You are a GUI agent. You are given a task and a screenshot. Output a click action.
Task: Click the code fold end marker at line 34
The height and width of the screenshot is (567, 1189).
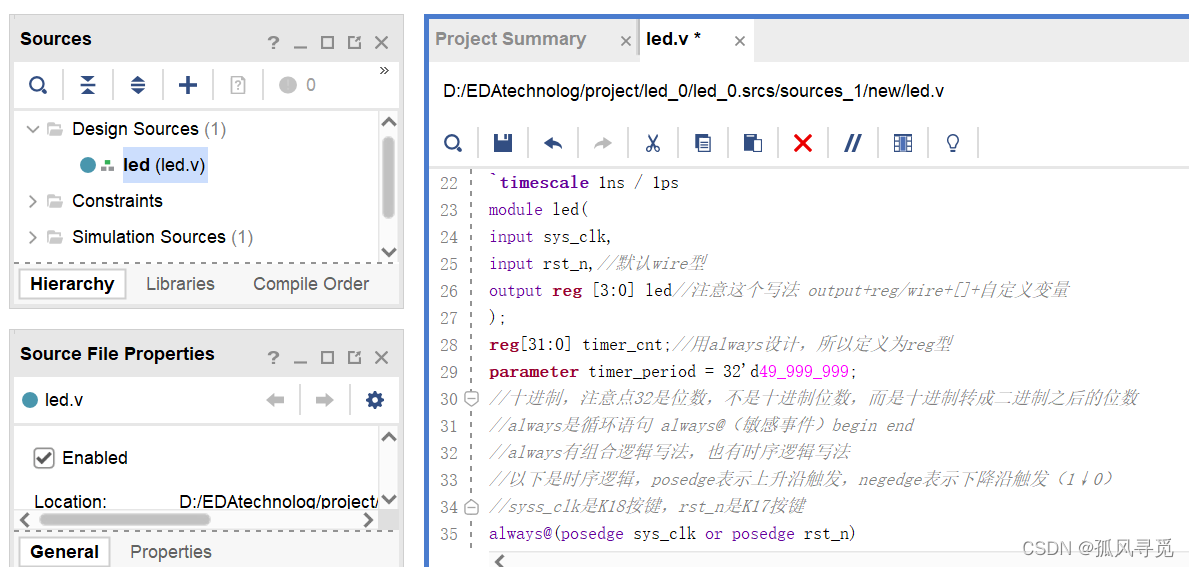click(471, 507)
